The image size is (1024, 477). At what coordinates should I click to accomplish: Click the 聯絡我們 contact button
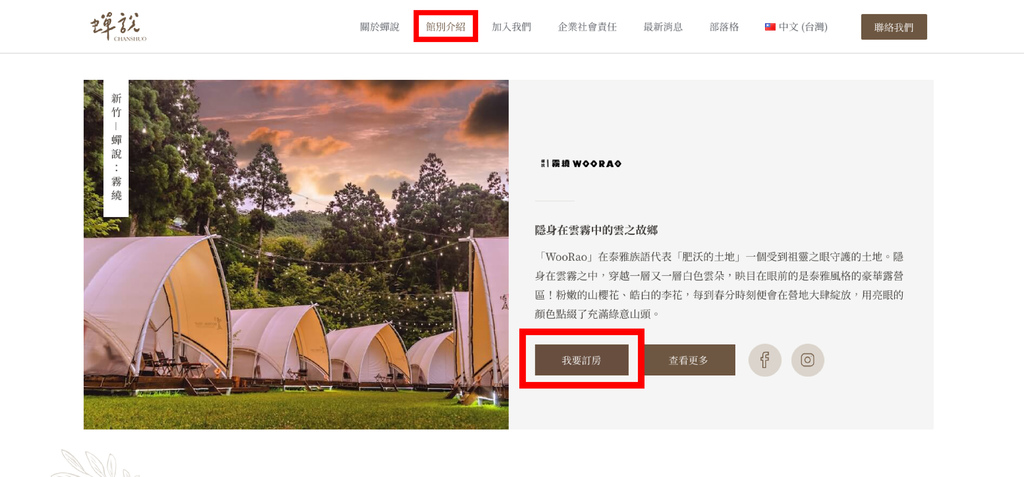click(894, 27)
